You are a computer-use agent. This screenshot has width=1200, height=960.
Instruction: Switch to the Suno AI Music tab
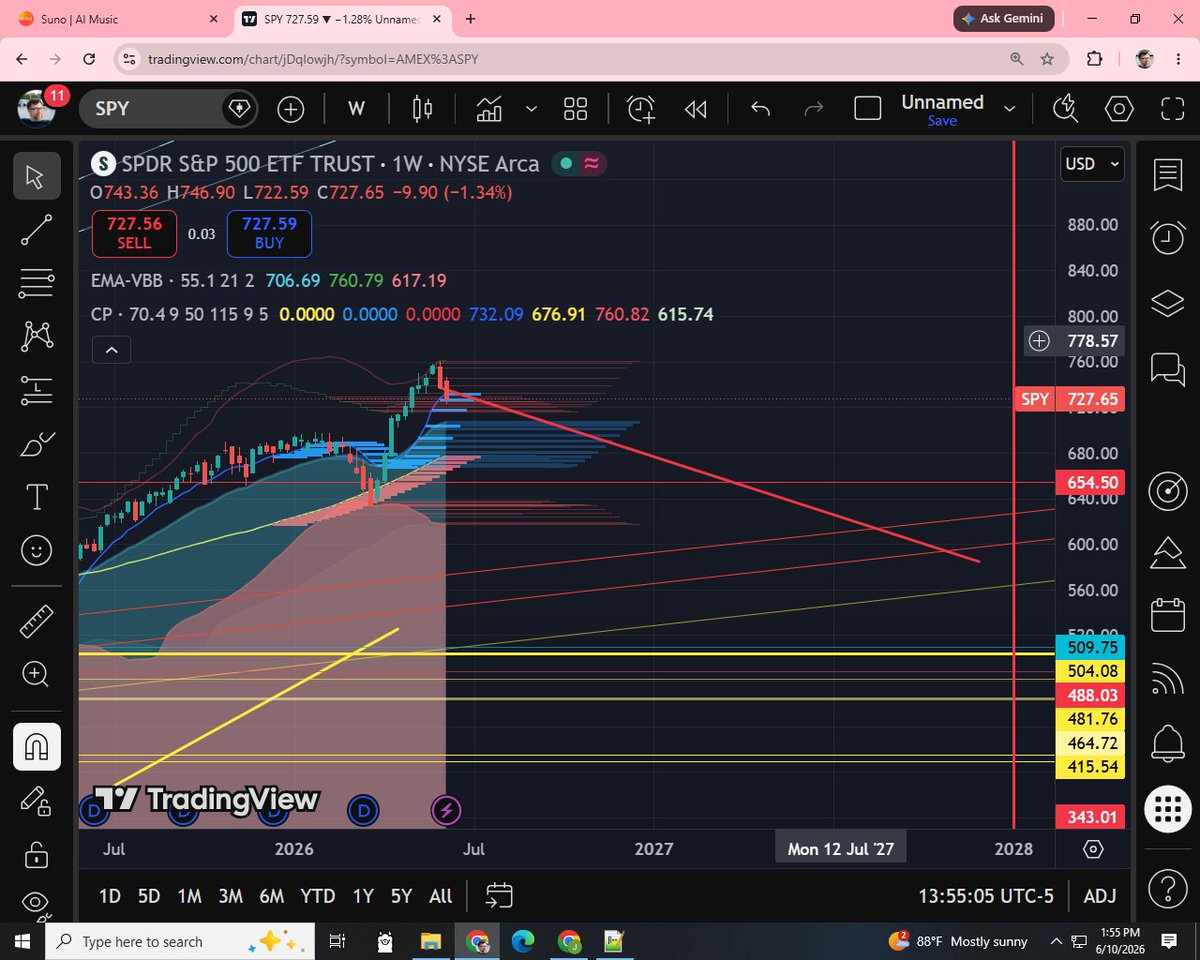(117, 18)
